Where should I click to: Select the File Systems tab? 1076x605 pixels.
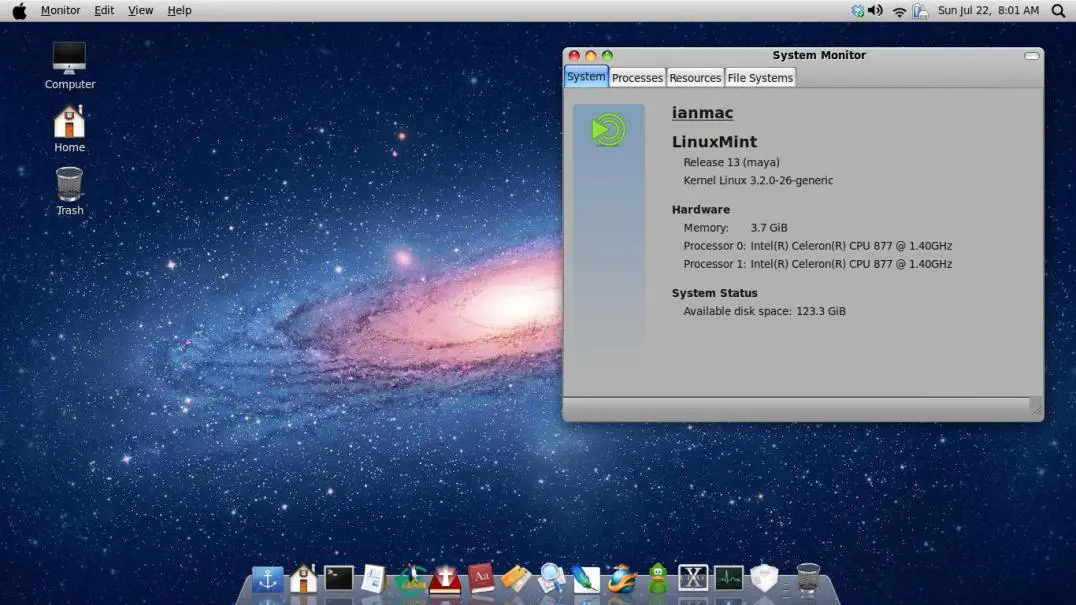(x=760, y=78)
